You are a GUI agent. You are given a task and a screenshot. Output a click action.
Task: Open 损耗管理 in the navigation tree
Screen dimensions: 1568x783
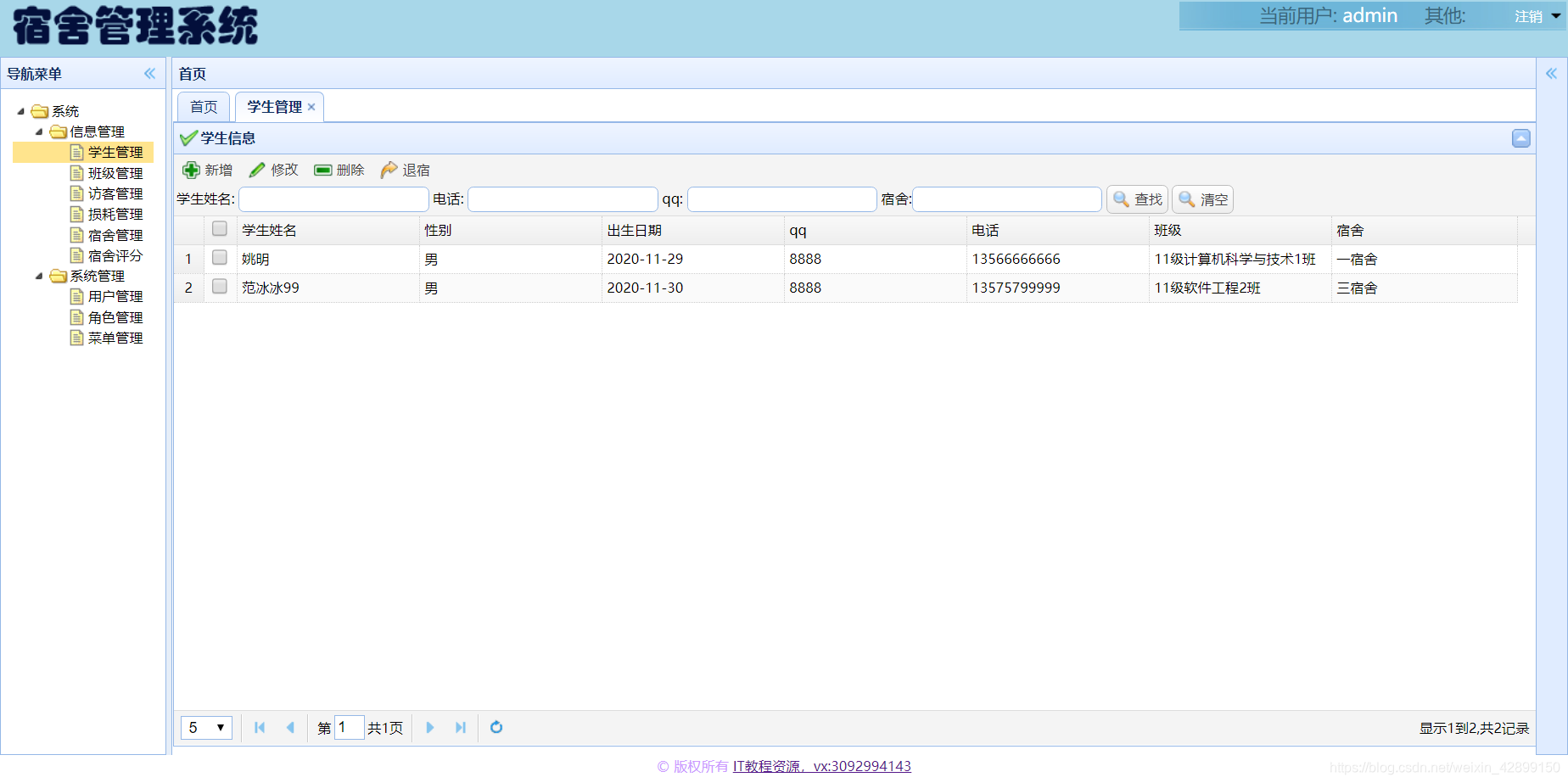tap(115, 214)
